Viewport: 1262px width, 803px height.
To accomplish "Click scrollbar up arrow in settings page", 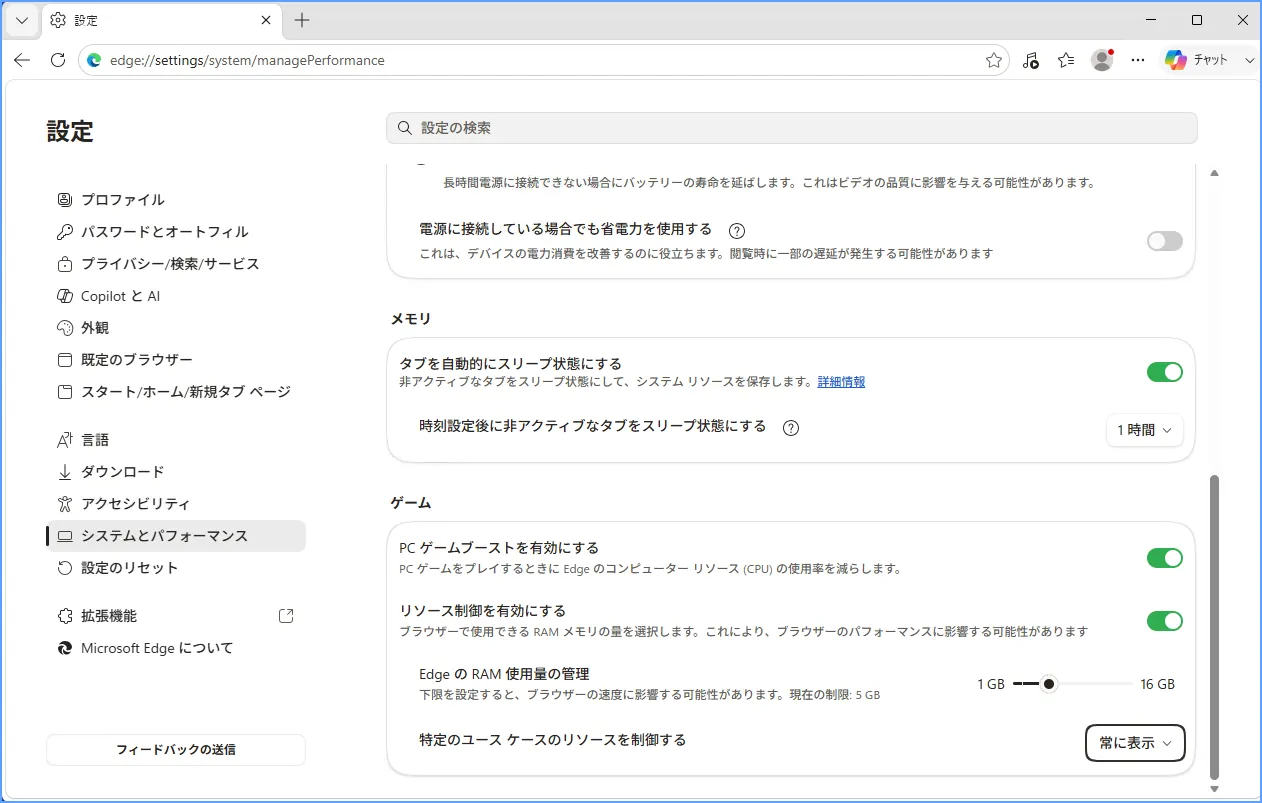I will [x=1215, y=173].
